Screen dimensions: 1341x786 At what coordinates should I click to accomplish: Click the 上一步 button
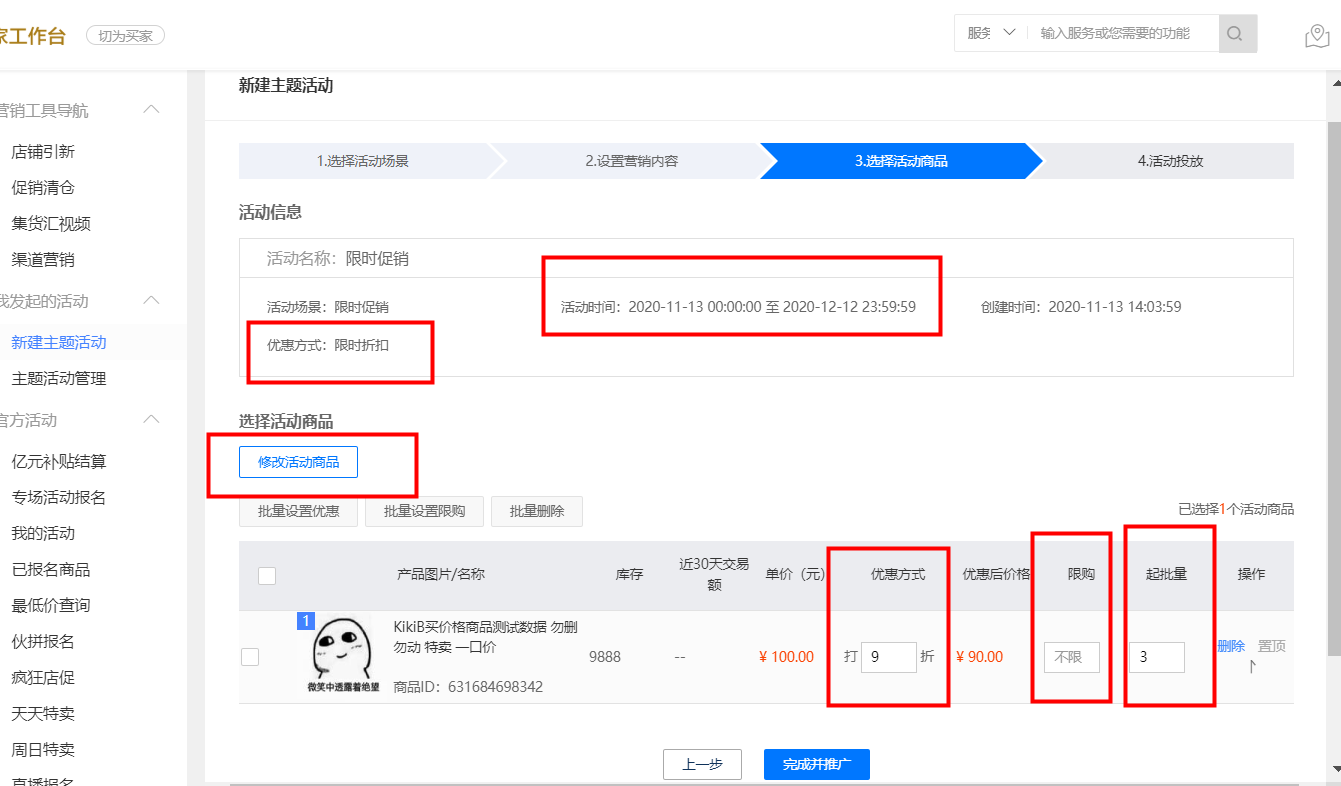point(702,763)
